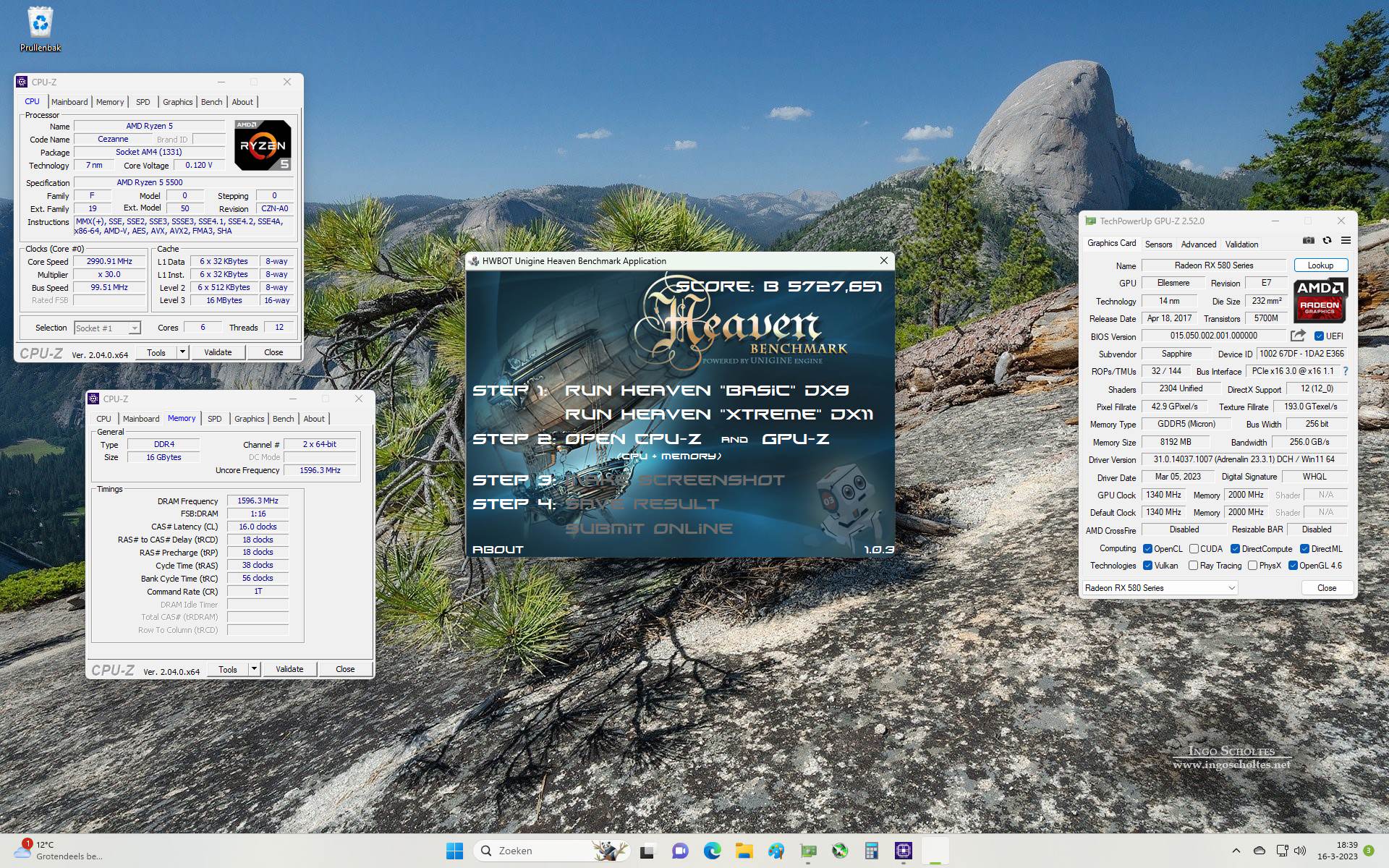Open the Windows Start menu

[454, 851]
